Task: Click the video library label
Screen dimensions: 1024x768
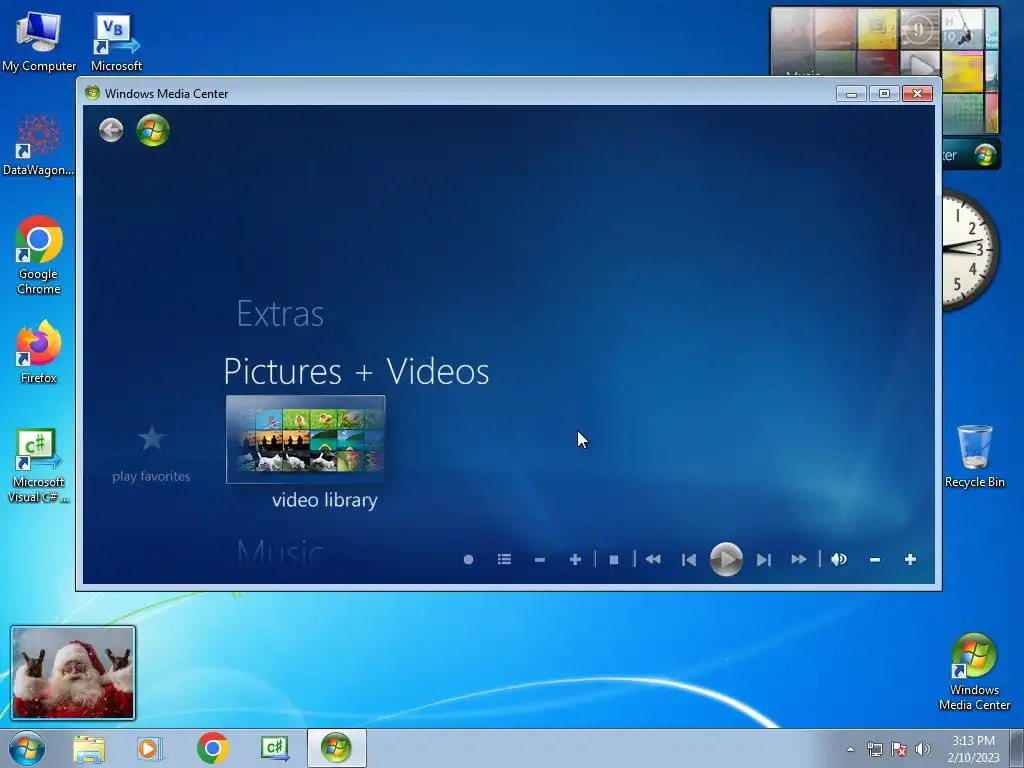Action: (325, 500)
